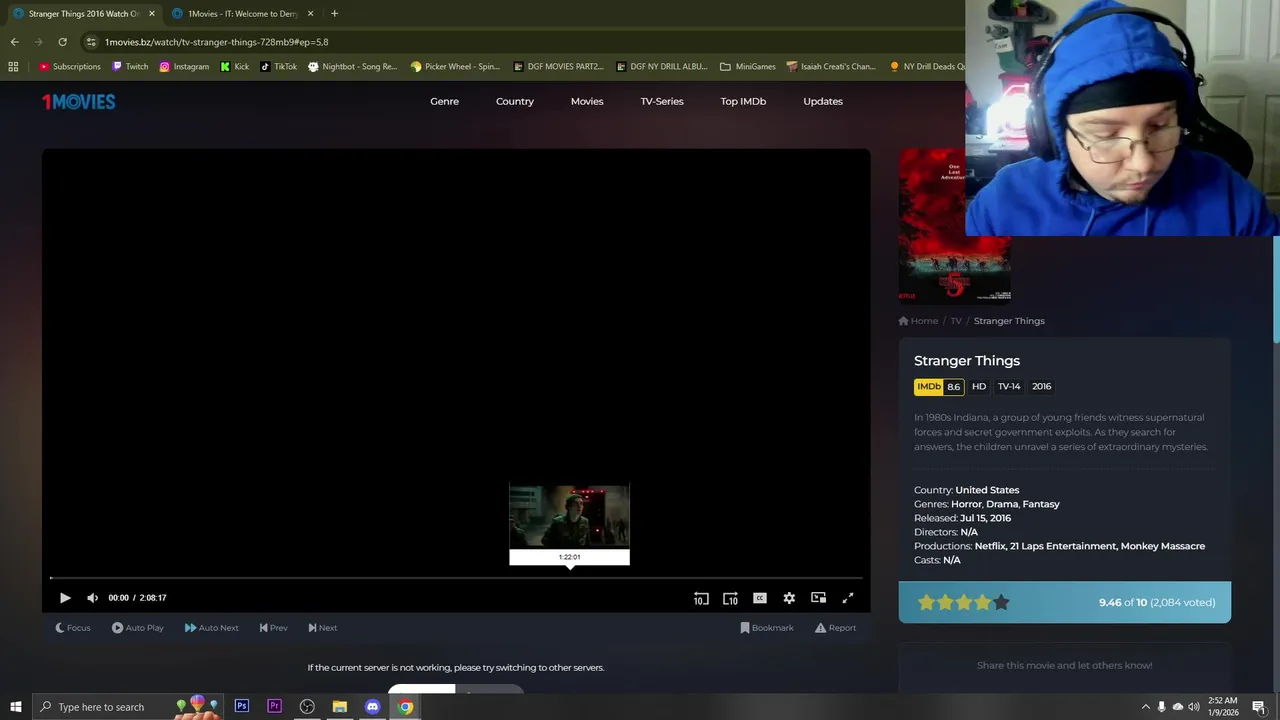Screen dimensions: 1280x720
Task: Open Discord from taskbar
Action: click(x=373, y=707)
